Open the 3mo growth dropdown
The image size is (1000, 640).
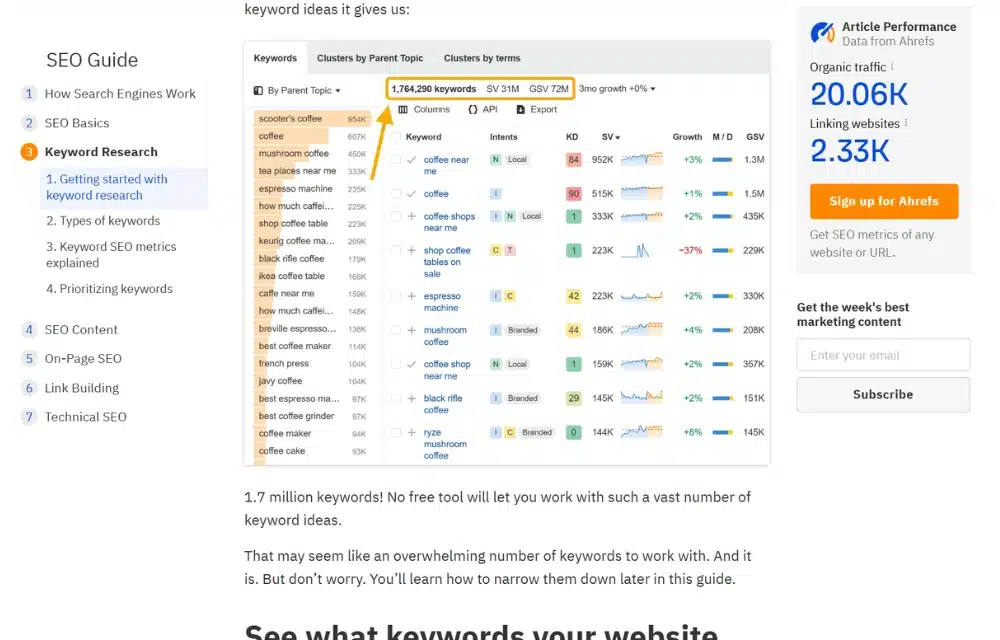[617, 89]
